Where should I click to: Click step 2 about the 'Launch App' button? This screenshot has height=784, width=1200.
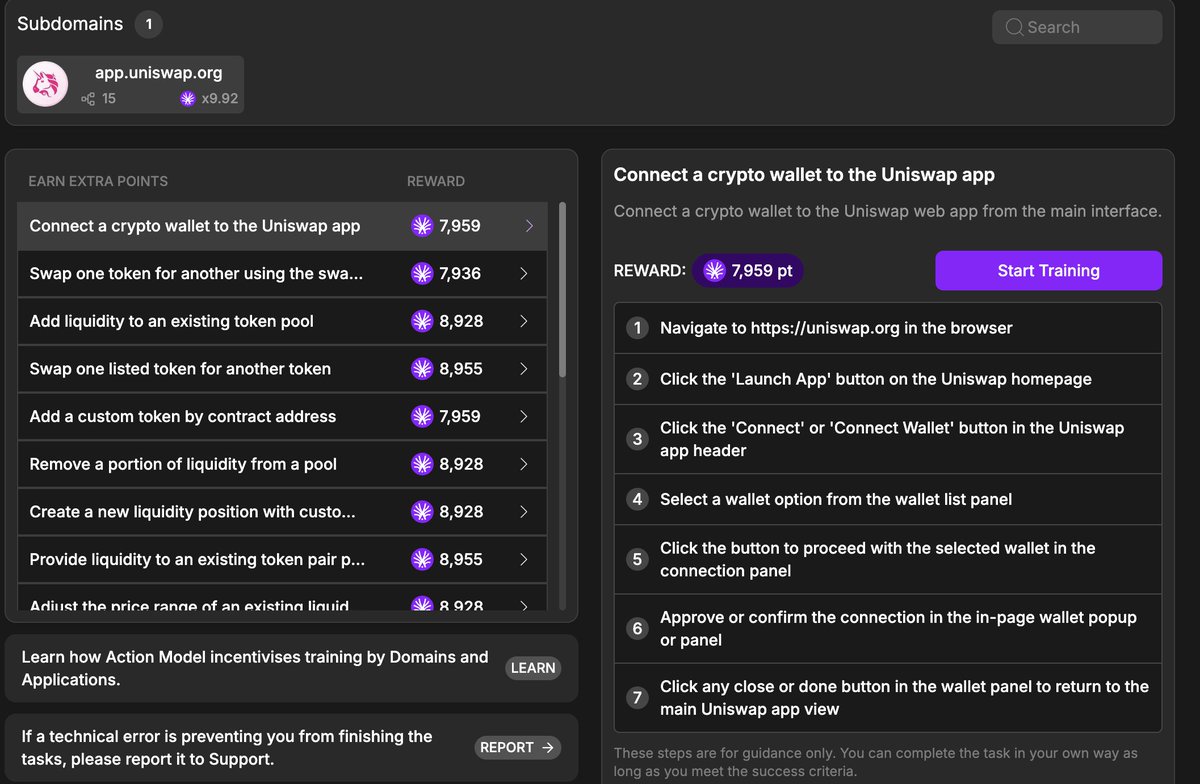pos(888,379)
